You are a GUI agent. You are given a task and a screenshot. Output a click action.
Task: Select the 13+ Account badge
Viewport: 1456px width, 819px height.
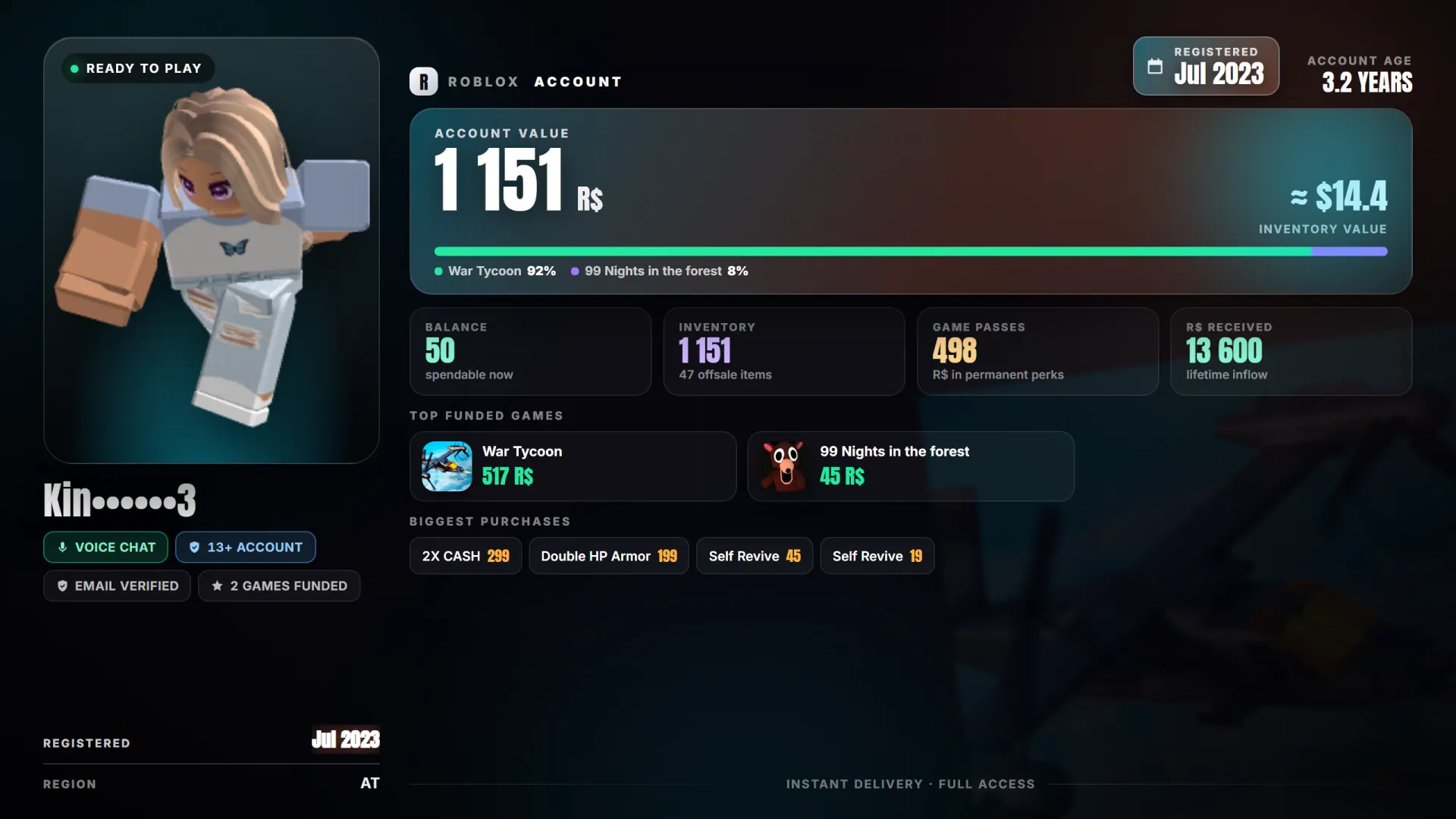[246, 548]
